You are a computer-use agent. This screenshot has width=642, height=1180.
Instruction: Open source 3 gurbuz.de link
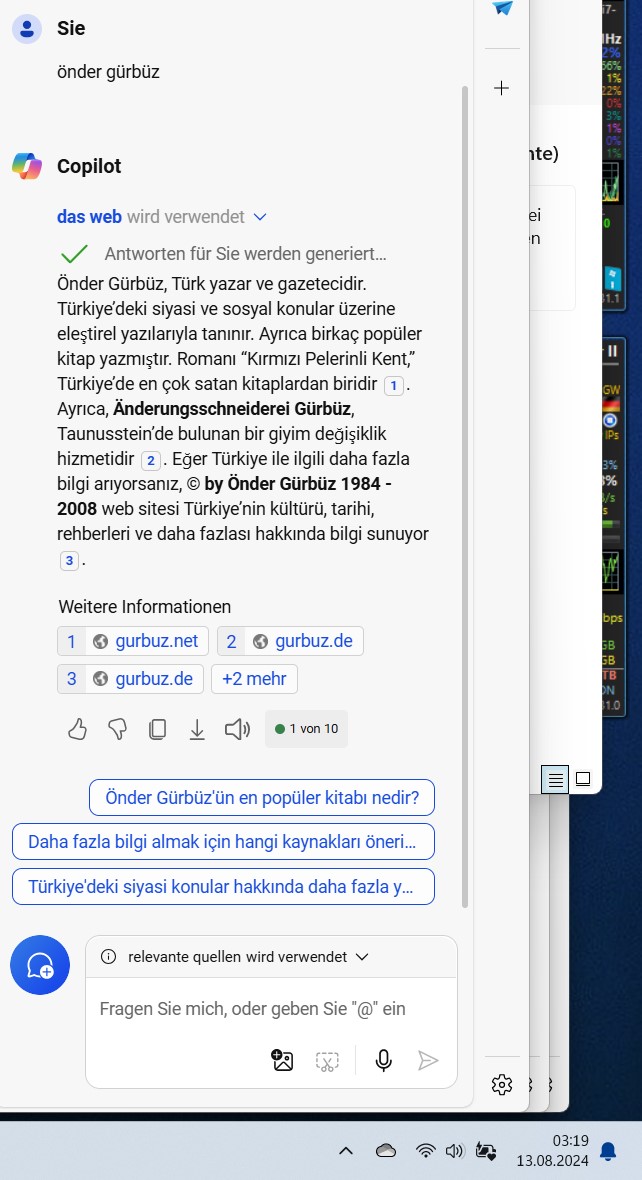[130, 679]
